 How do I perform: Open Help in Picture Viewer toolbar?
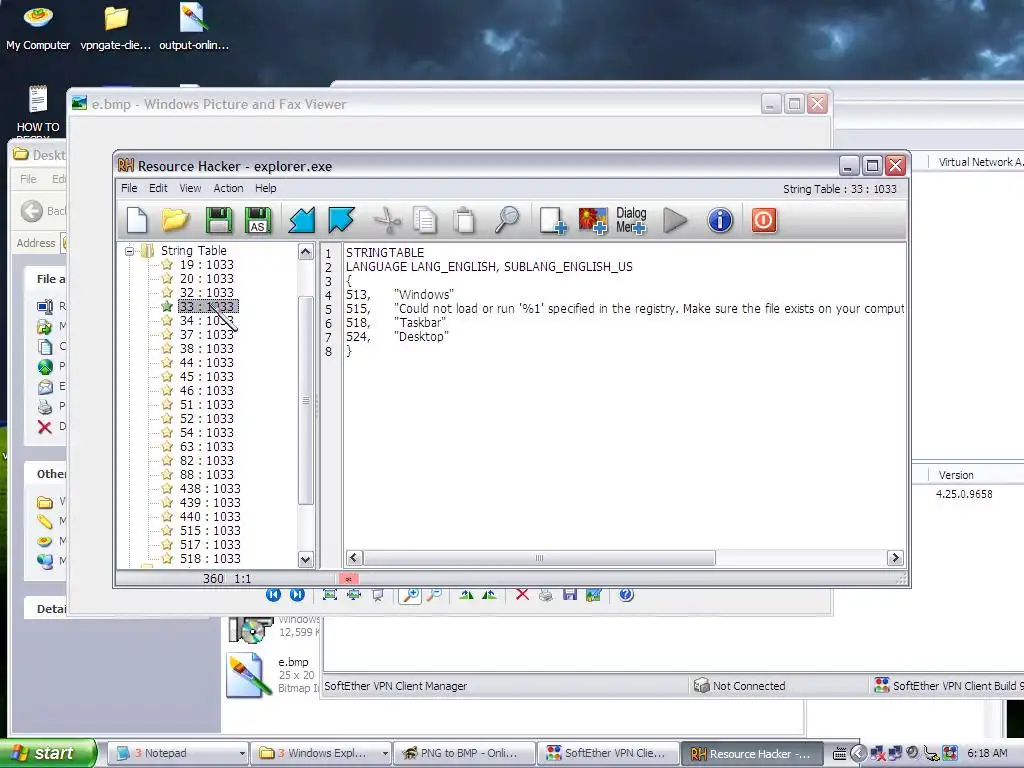pyautogui.click(x=626, y=594)
